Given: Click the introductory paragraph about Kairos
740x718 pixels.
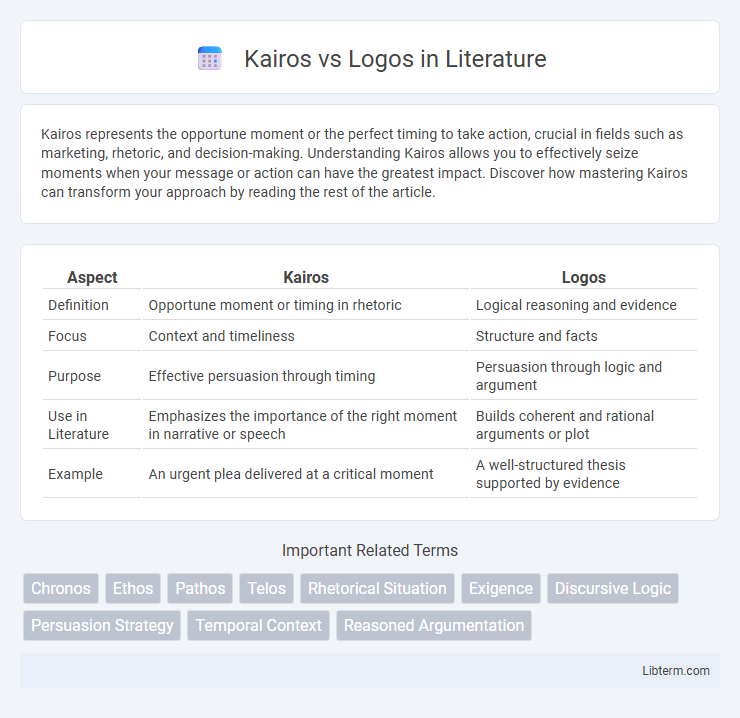Looking at the screenshot, I should pos(364,163).
